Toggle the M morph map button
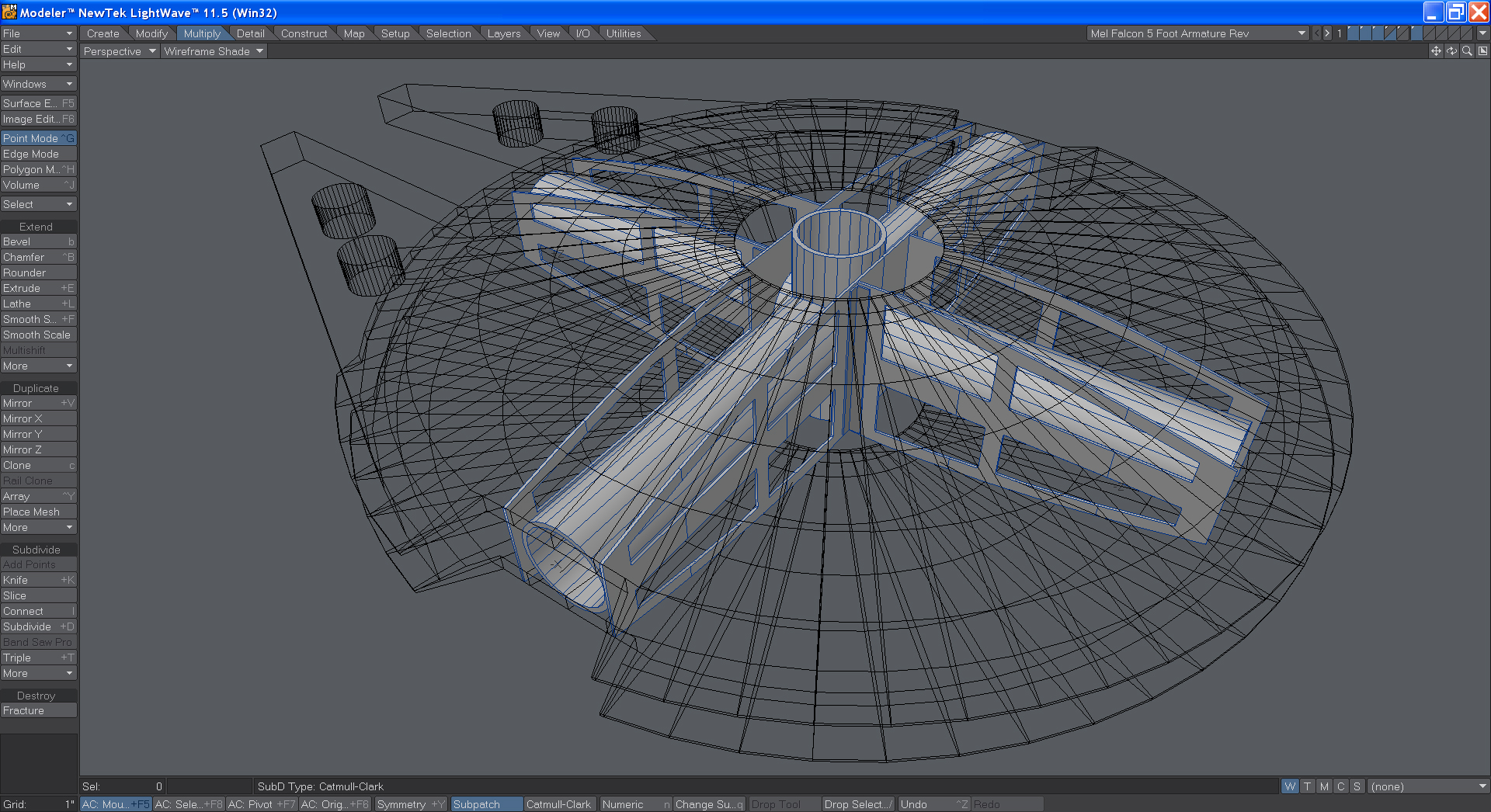 tap(1324, 786)
